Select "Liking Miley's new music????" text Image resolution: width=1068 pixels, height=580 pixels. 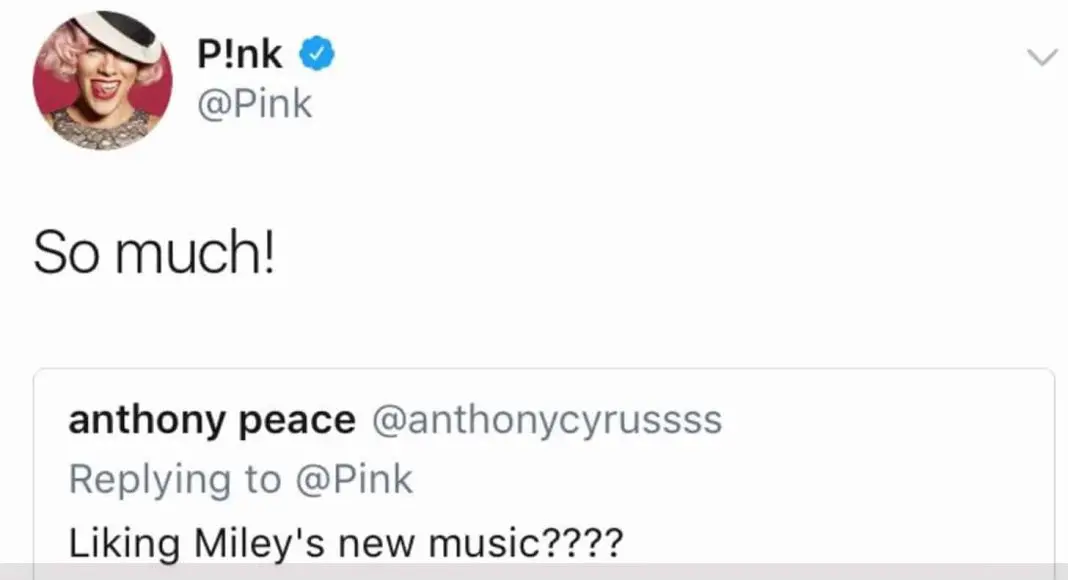(345, 542)
